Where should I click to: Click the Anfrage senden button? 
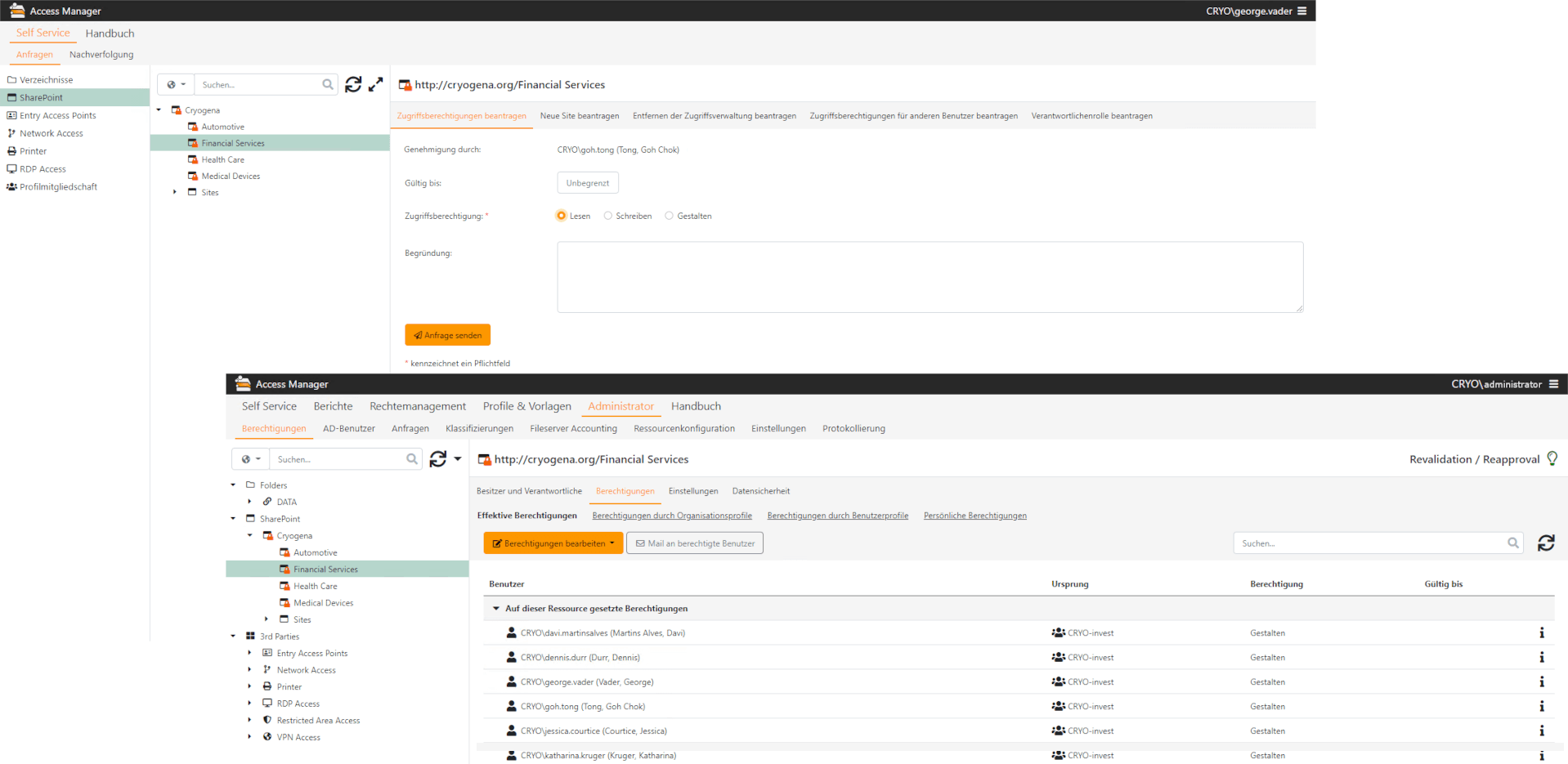(447, 335)
